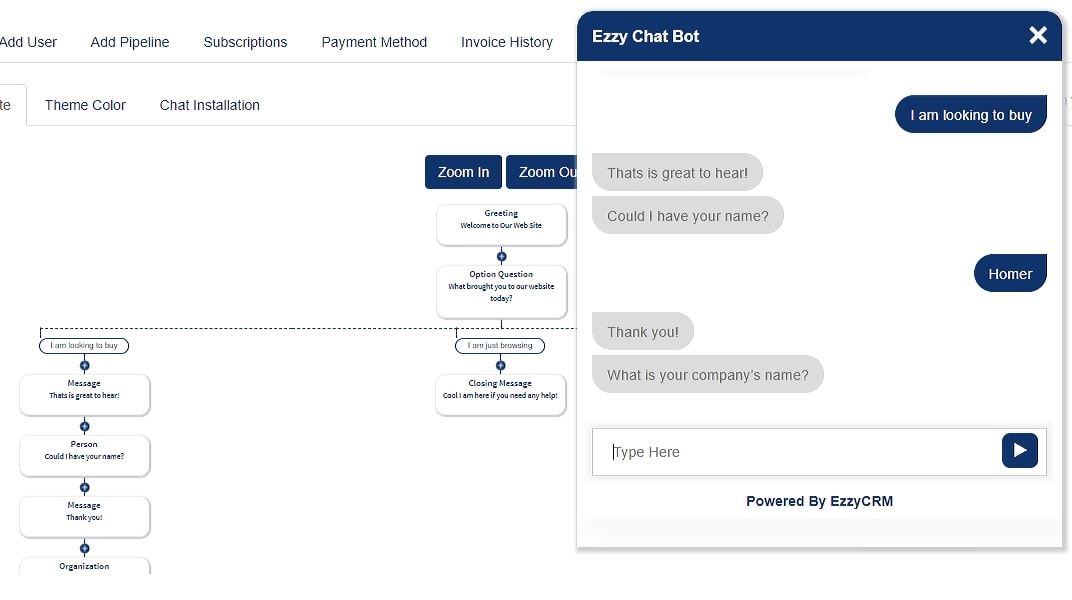
Task: Open the Invoice History menu
Action: click(x=506, y=42)
